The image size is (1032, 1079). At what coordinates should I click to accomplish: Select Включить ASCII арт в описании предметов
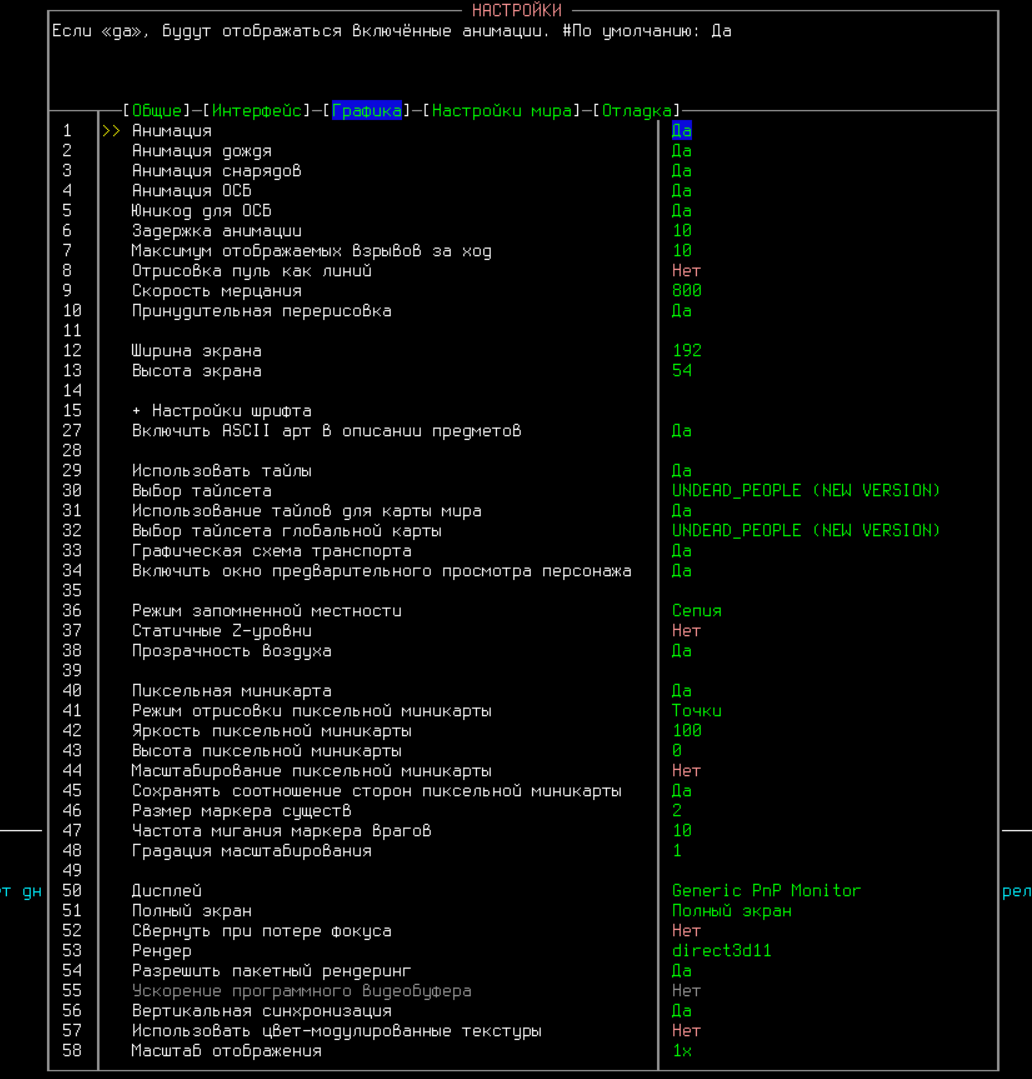click(326, 430)
